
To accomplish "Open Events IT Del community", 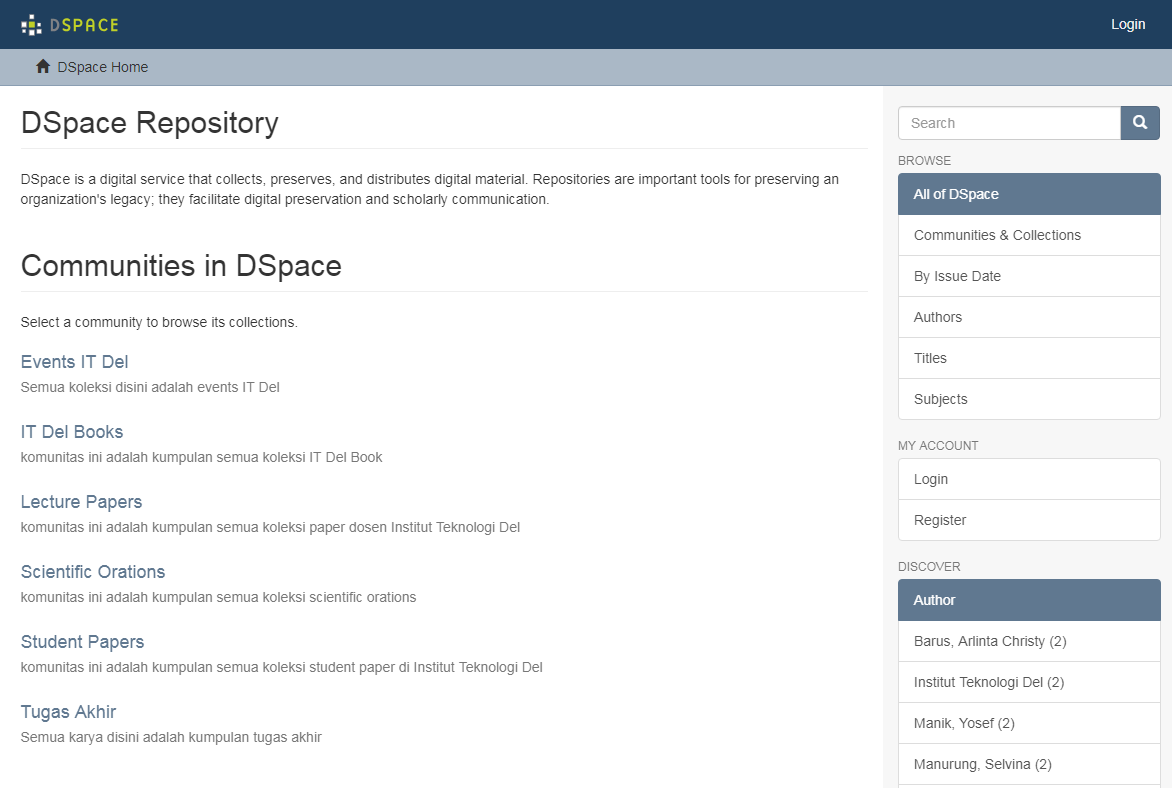I will pos(74,362).
